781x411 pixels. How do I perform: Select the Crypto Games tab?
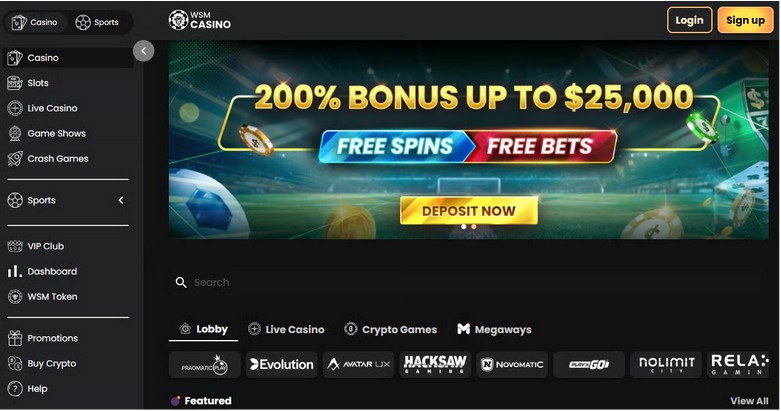tap(390, 330)
